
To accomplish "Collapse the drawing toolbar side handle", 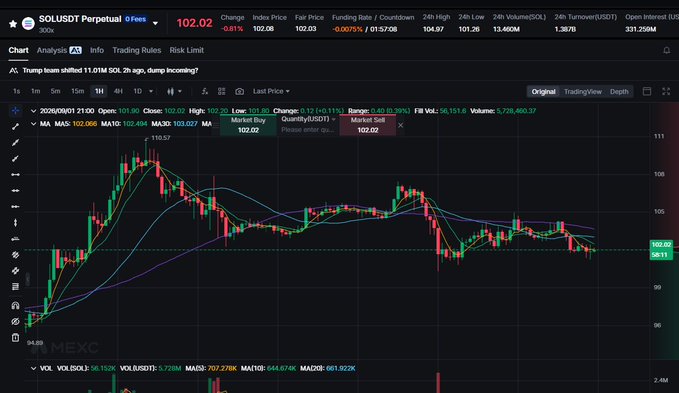I will [x=27, y=279].
